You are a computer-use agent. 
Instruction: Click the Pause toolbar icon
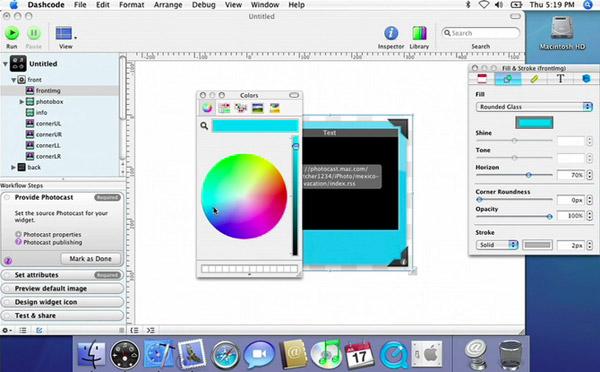(34, 34)
